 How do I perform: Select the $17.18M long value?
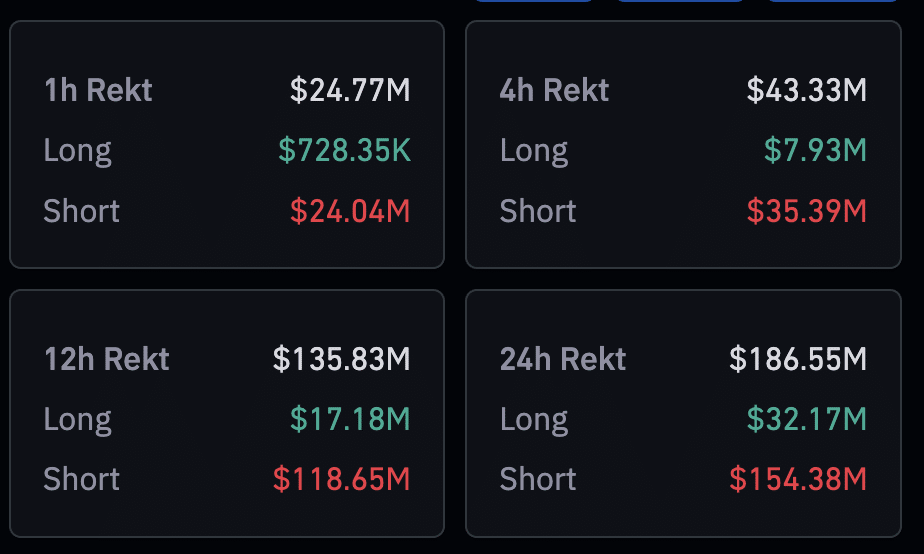tap(350, 419)
